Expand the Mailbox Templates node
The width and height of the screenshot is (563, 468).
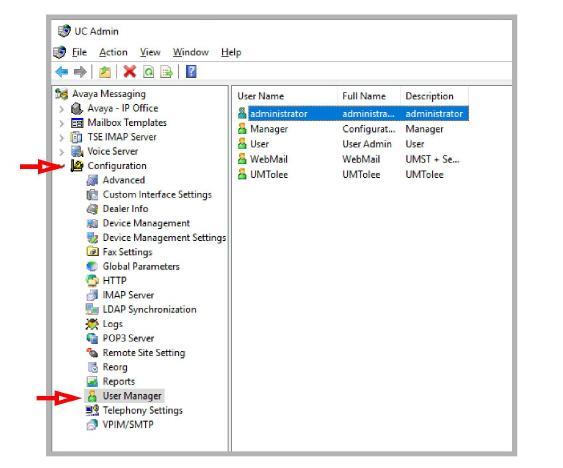tap(62, 123)
